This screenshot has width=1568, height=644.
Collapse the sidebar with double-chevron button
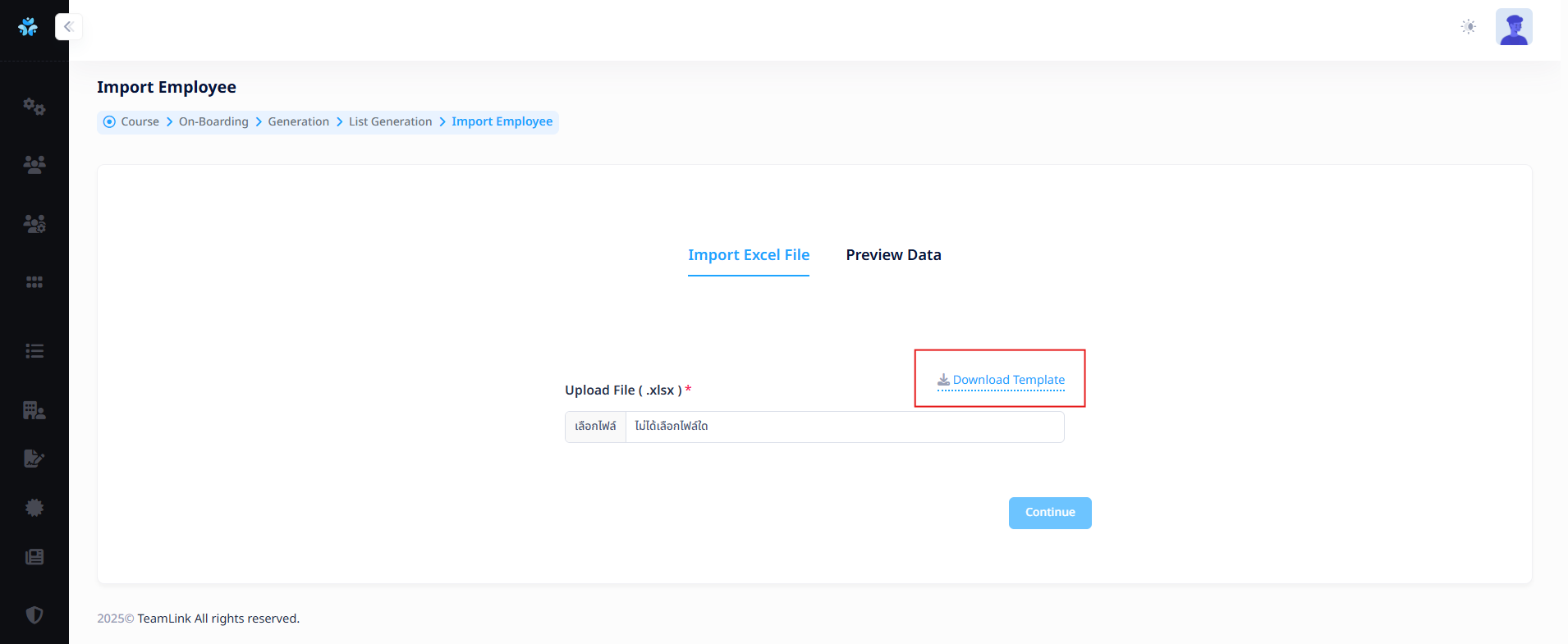click(x=68, y=27)
